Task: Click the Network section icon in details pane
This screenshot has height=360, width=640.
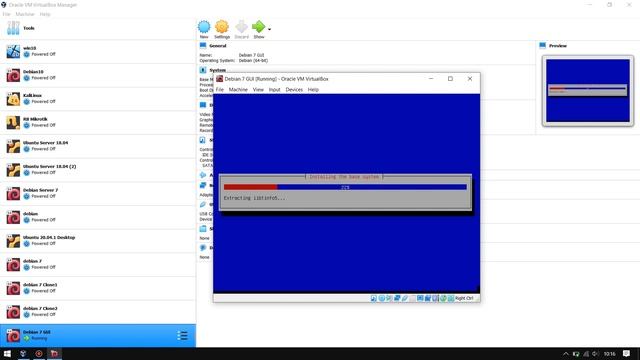Action: pyautogui.click(x=203, y=185)
